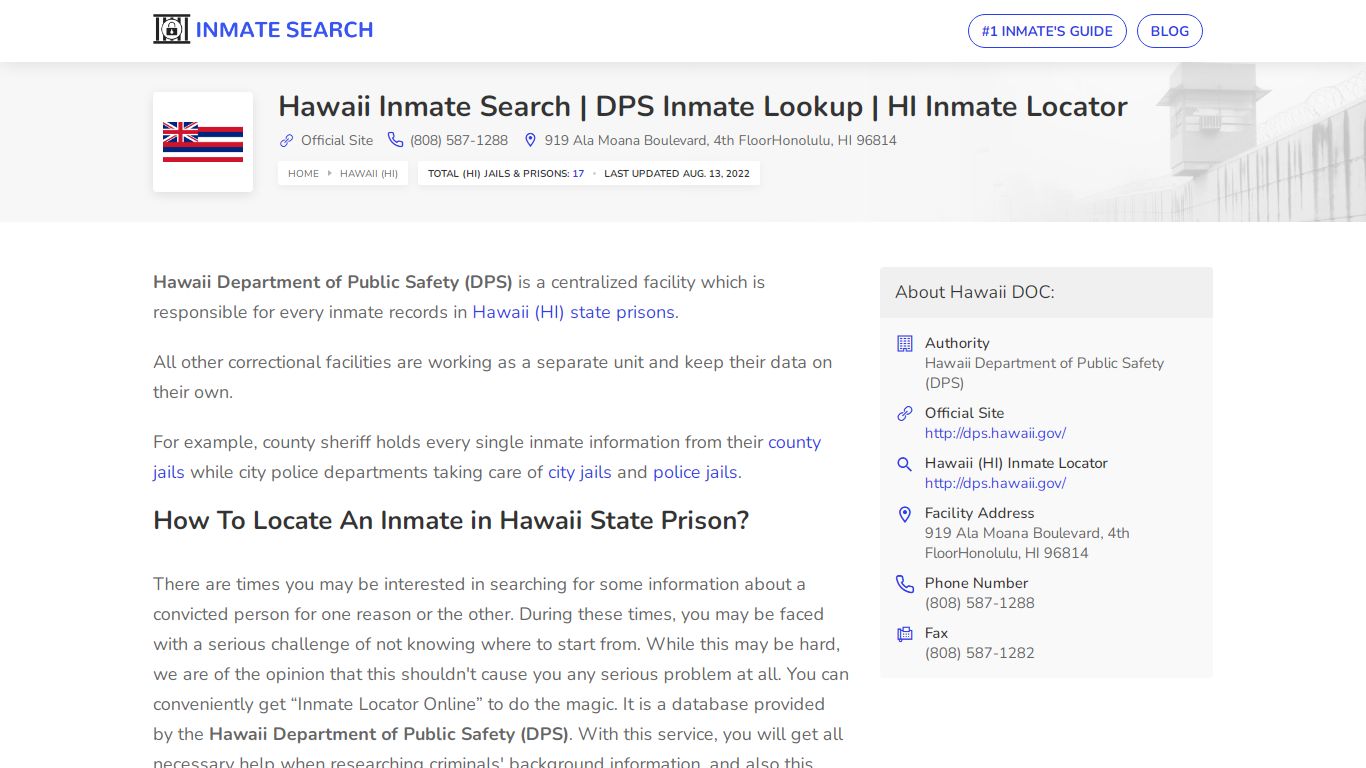The width and height of the screenshot is (1366, 768).
Task: Open Inmate Locator URL dps.hawaii.gov
Action: 995,483
